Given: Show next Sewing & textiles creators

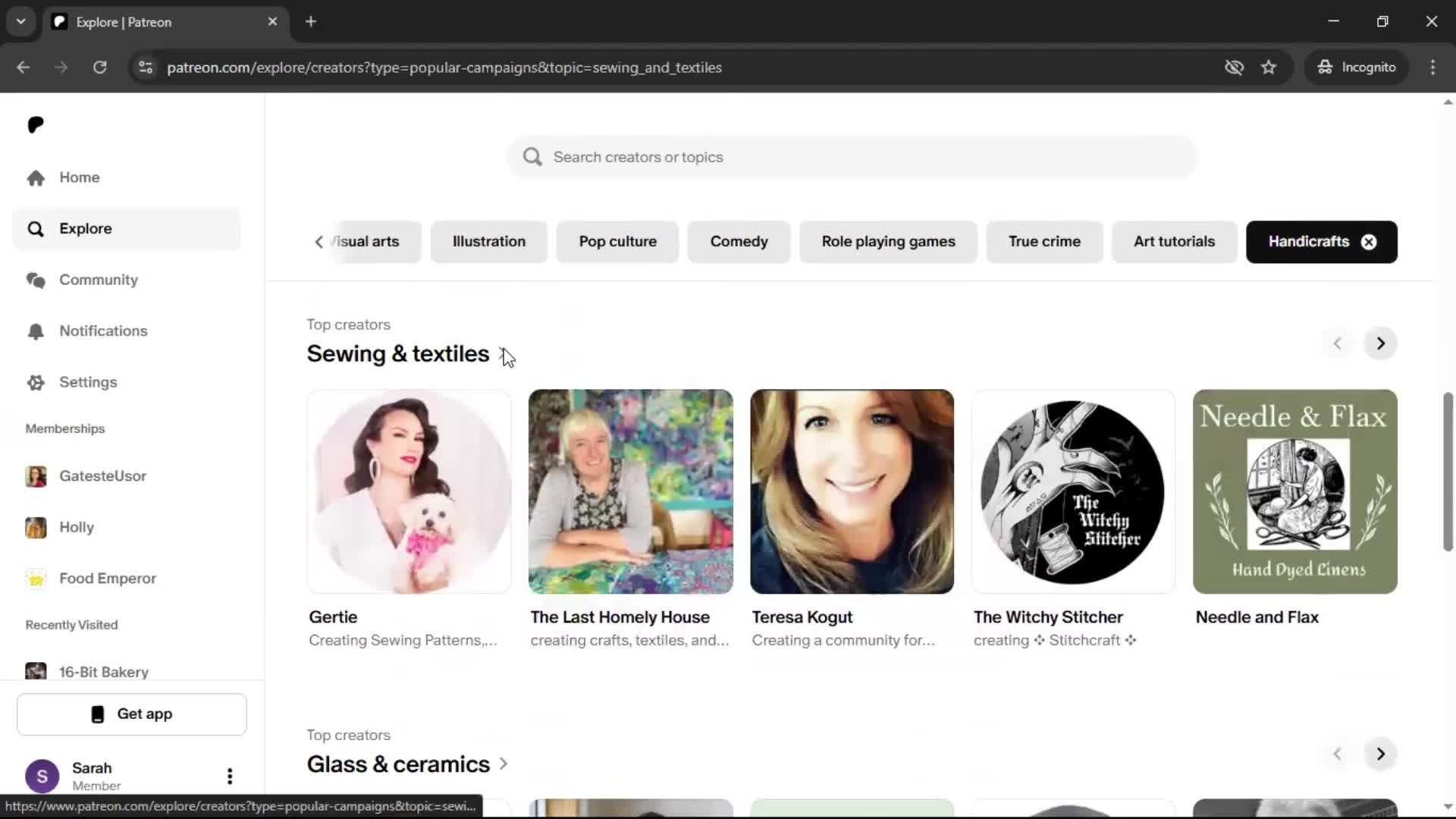Looking at the screenshot, I should 1380,344.
